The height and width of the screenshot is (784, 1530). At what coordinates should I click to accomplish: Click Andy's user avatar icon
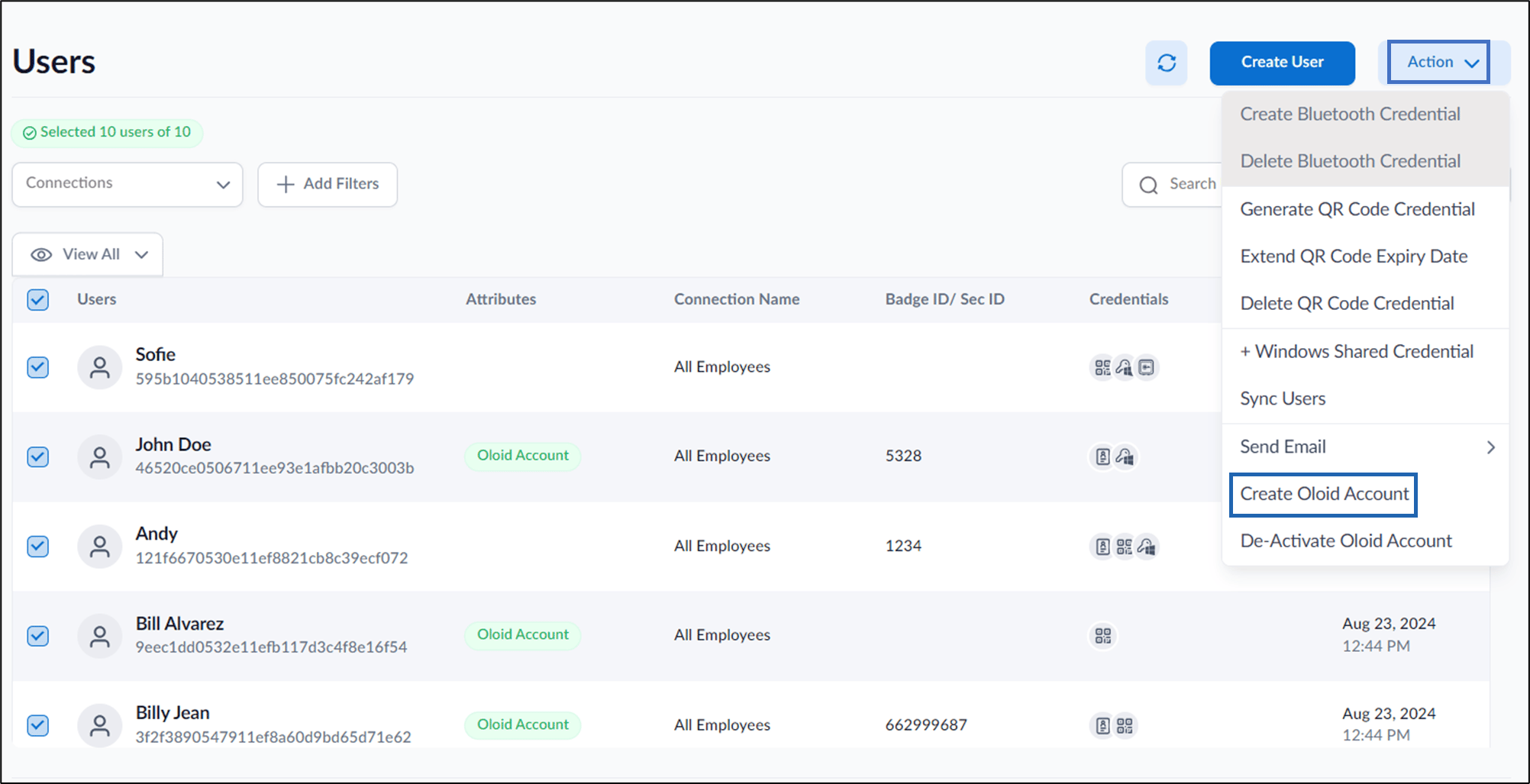100,547
